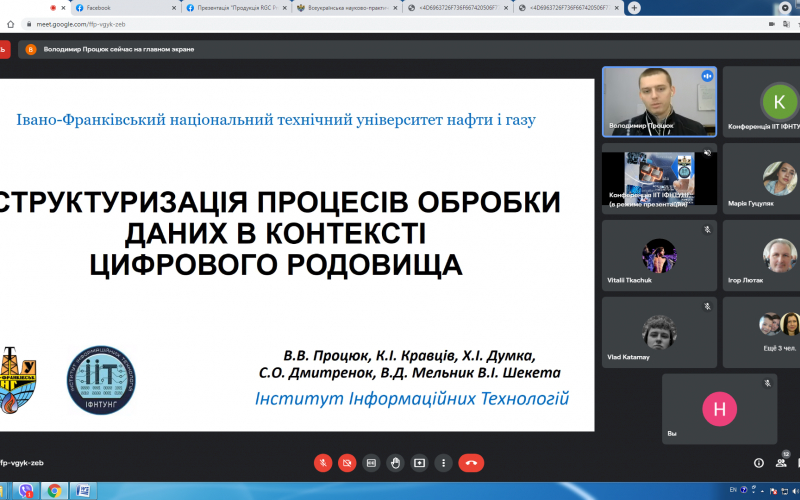
Task: Select the green K avatar participant tile
Action: 761,102
